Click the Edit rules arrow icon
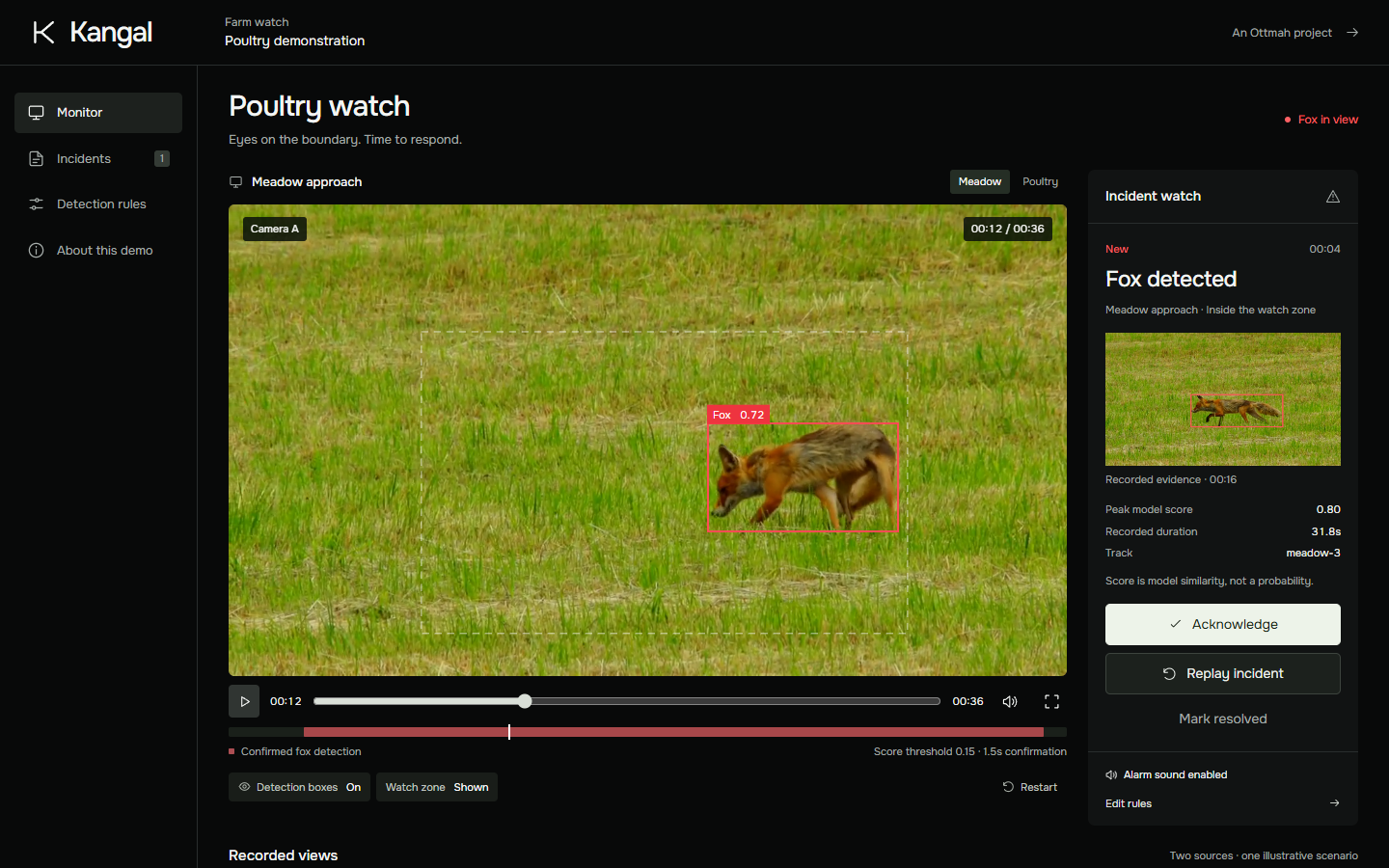Viewport: 1389px width, 868px height. point(1334,803)
